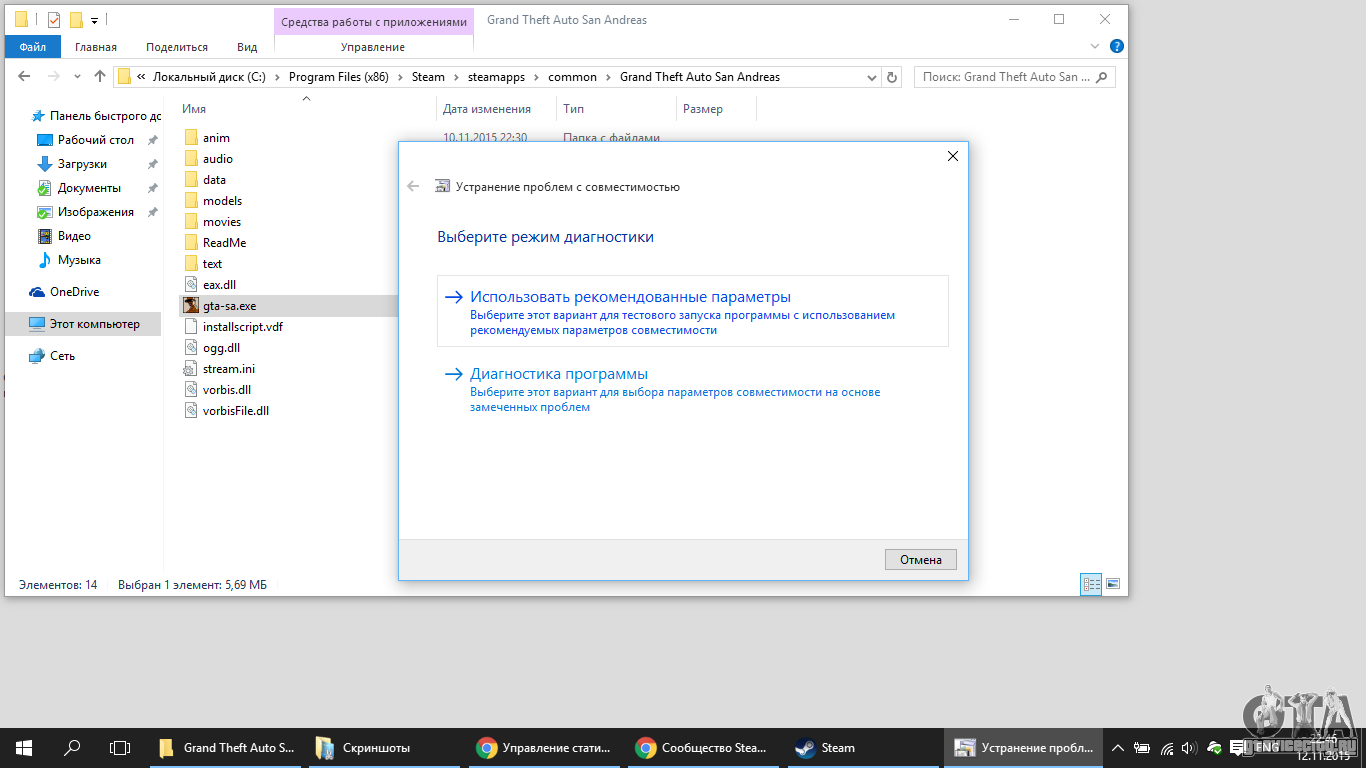Select the movies folder icon
1366x768 pixels.
click(x=192, y=222)
